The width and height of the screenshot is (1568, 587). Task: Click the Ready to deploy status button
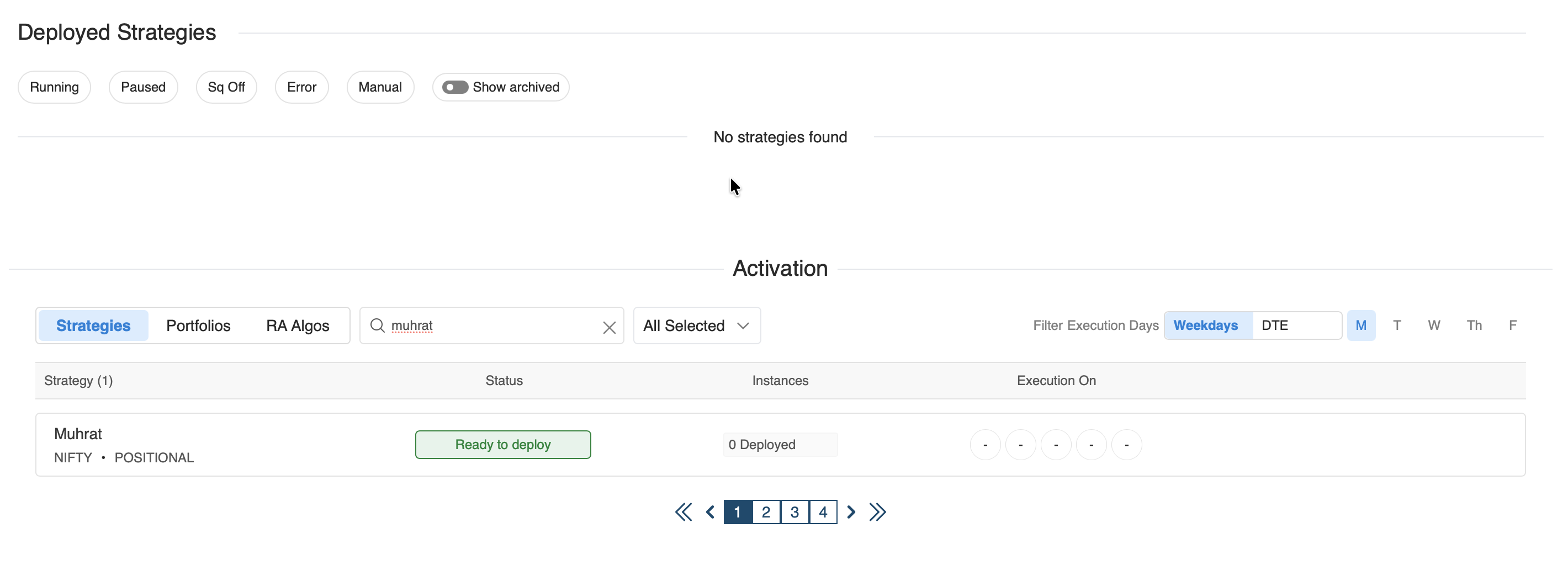tap(503, 445)
